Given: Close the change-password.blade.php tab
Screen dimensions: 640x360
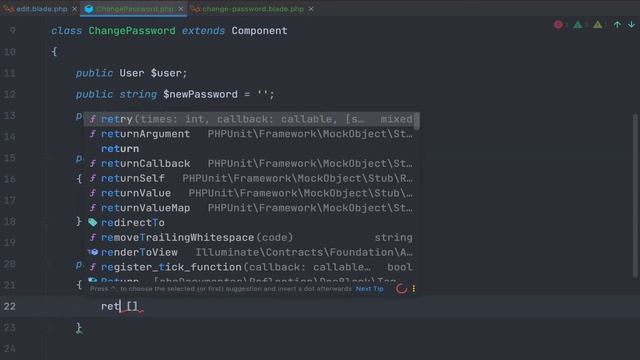Looking at the screenshot, I should [x=311, y=9].
